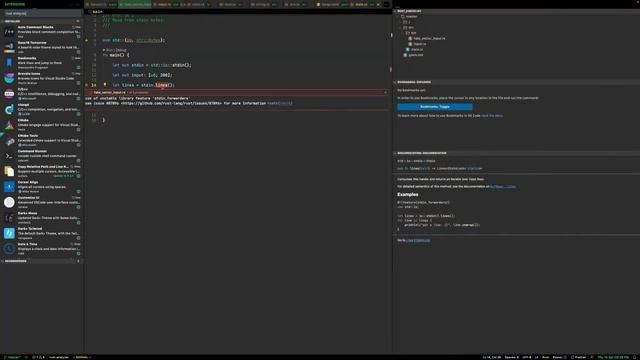Click the Ln 14 cursor position status item
The height and width of the screenshot is (360, 640).
coord(491,357)
